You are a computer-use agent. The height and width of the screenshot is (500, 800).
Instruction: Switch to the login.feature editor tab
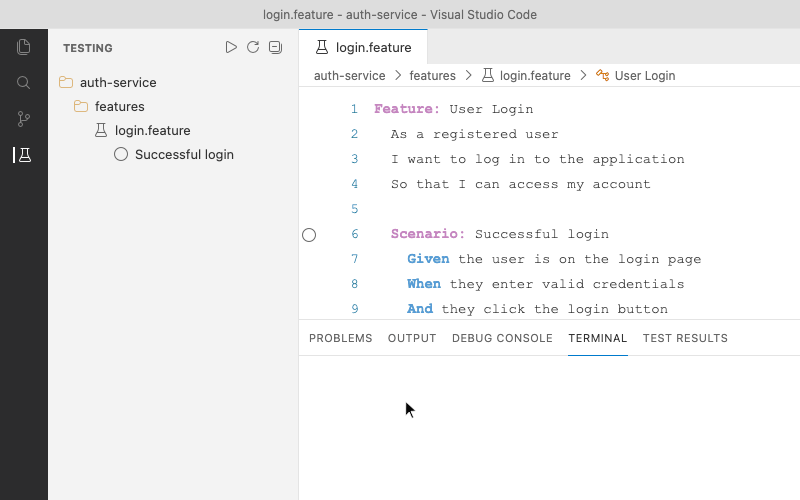point(363,47)
